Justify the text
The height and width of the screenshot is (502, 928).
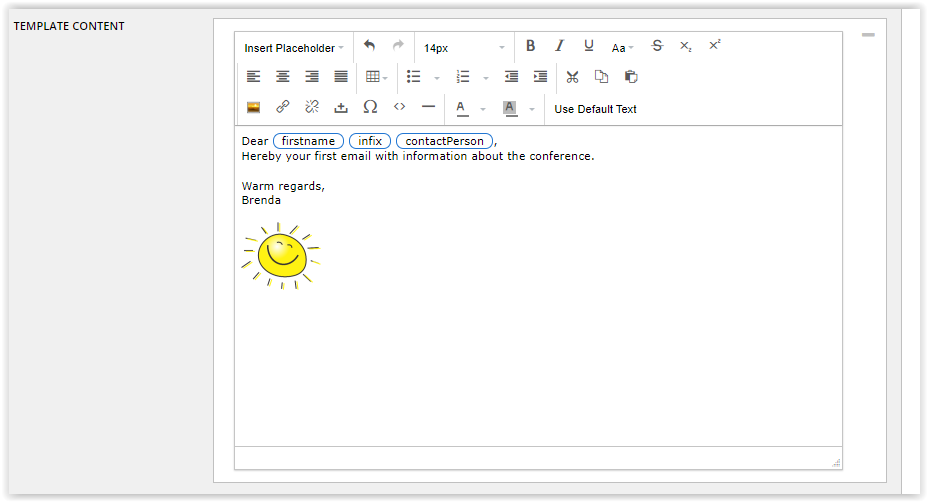(341, 76)
